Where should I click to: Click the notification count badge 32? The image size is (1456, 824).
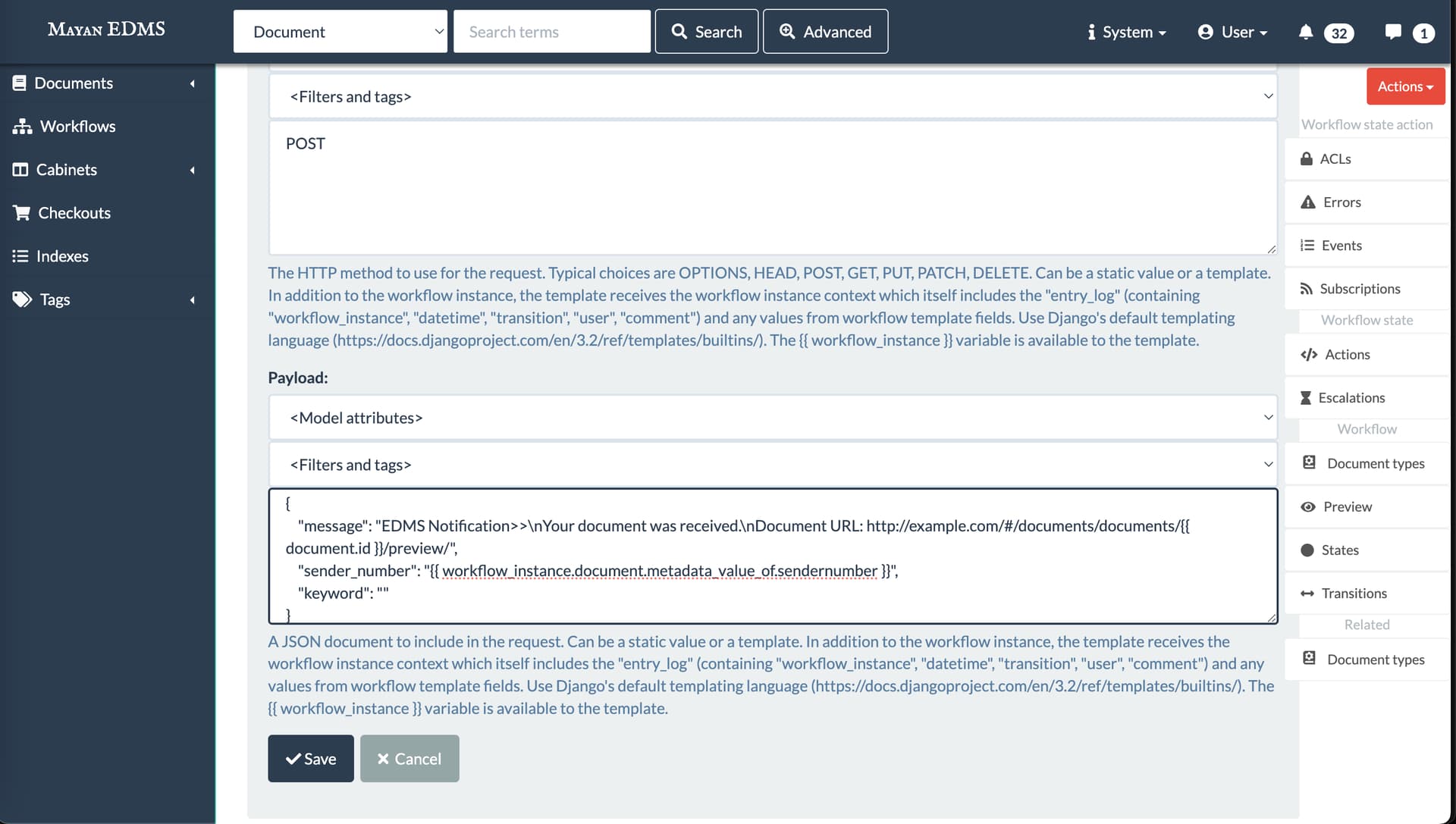coord(1339,33)
